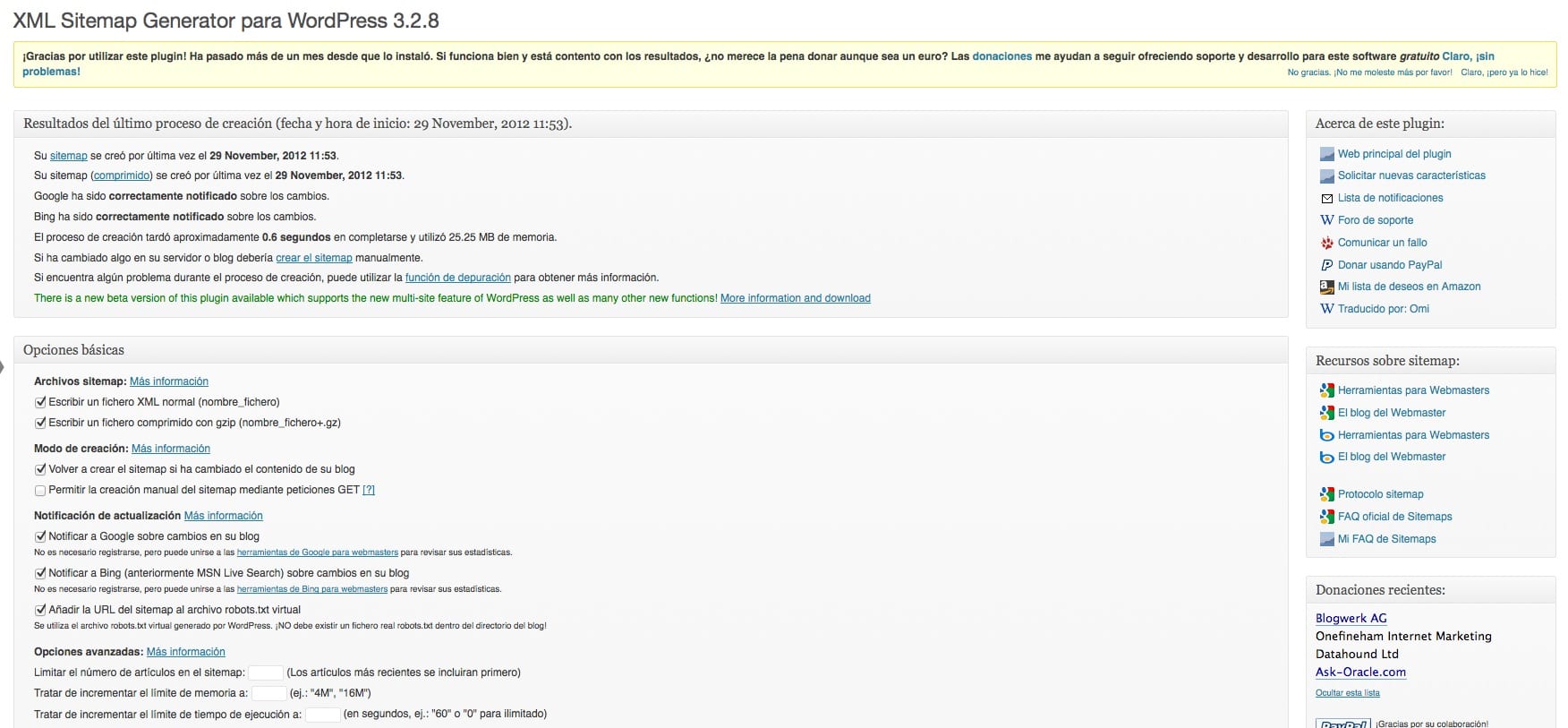
Task: Uncheck Añadir la URL del sitemap a robots.txt
Action: 40,610
